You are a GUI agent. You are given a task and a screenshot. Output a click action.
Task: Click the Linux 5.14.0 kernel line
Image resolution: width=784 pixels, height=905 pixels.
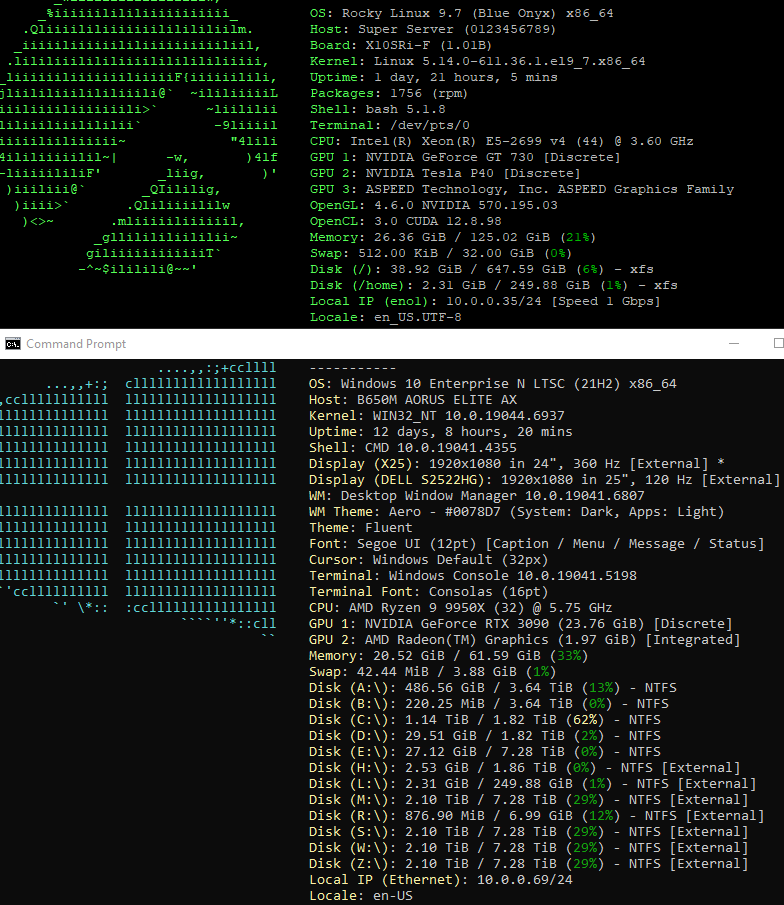[x=477, y=61]
